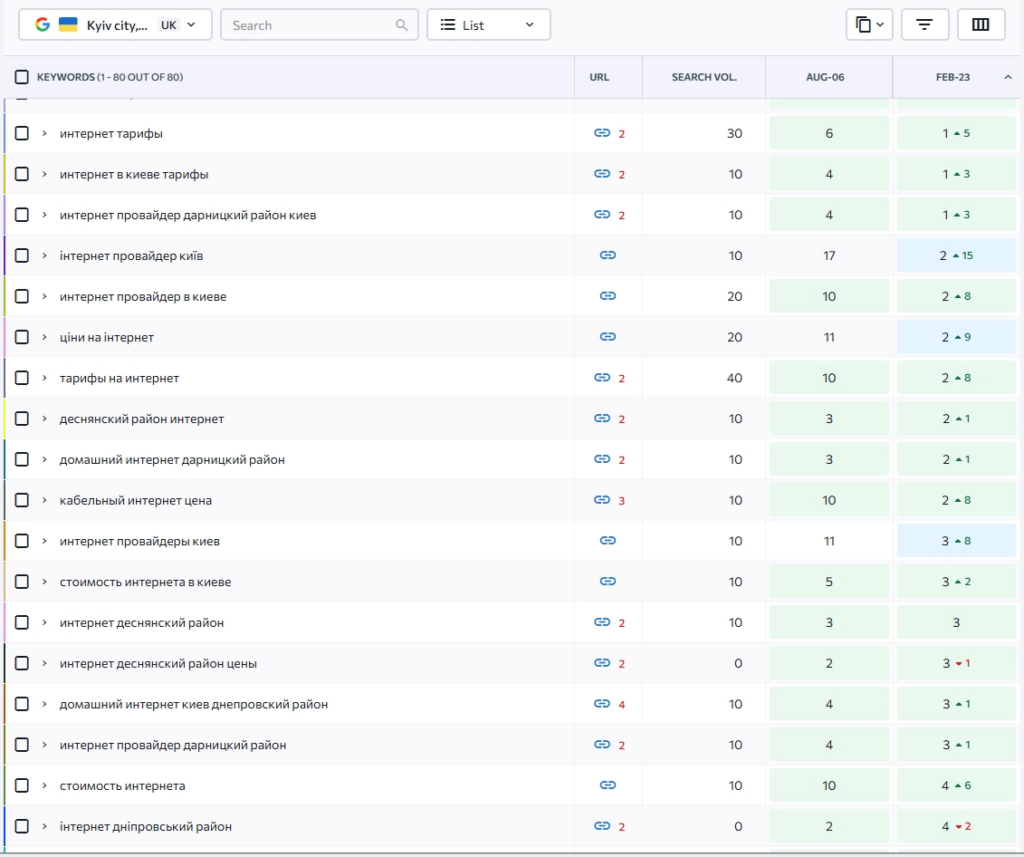Click keyword интернет провайдеры киев

140,542
